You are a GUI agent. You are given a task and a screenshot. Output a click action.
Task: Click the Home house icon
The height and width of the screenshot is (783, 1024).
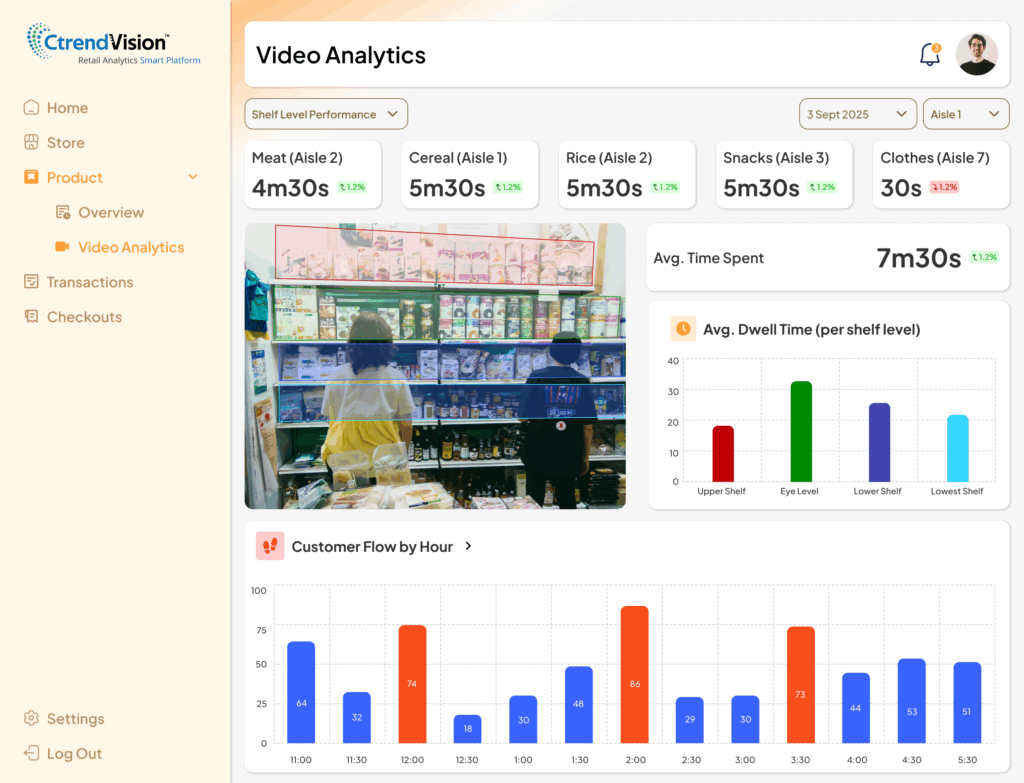point(32,108)
